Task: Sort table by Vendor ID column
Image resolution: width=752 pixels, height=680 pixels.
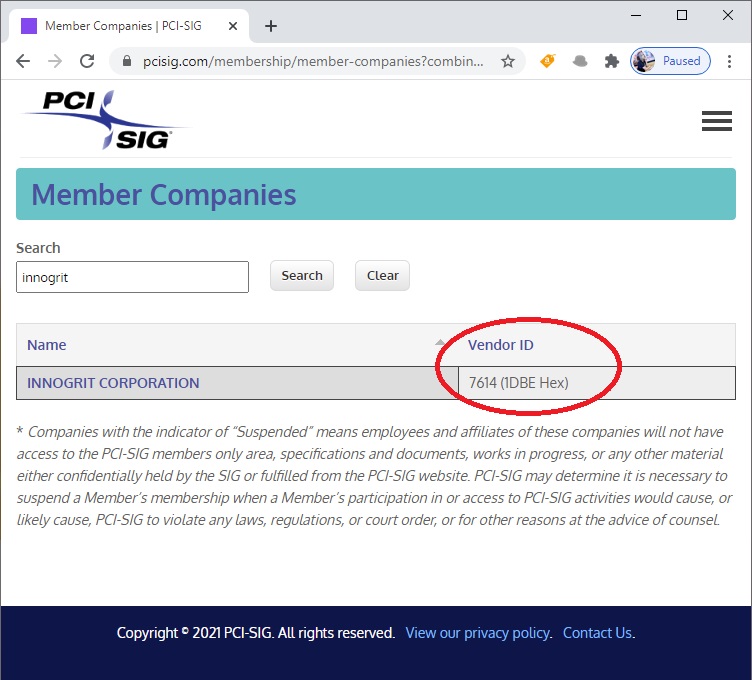Action: [x=500, y=345]
